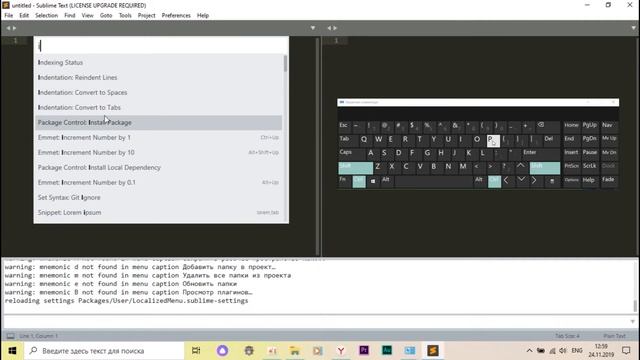Choose Indexing Status command
Image resolution: width=640 pixels, height=360 pixels.
[x=158, y=62]
